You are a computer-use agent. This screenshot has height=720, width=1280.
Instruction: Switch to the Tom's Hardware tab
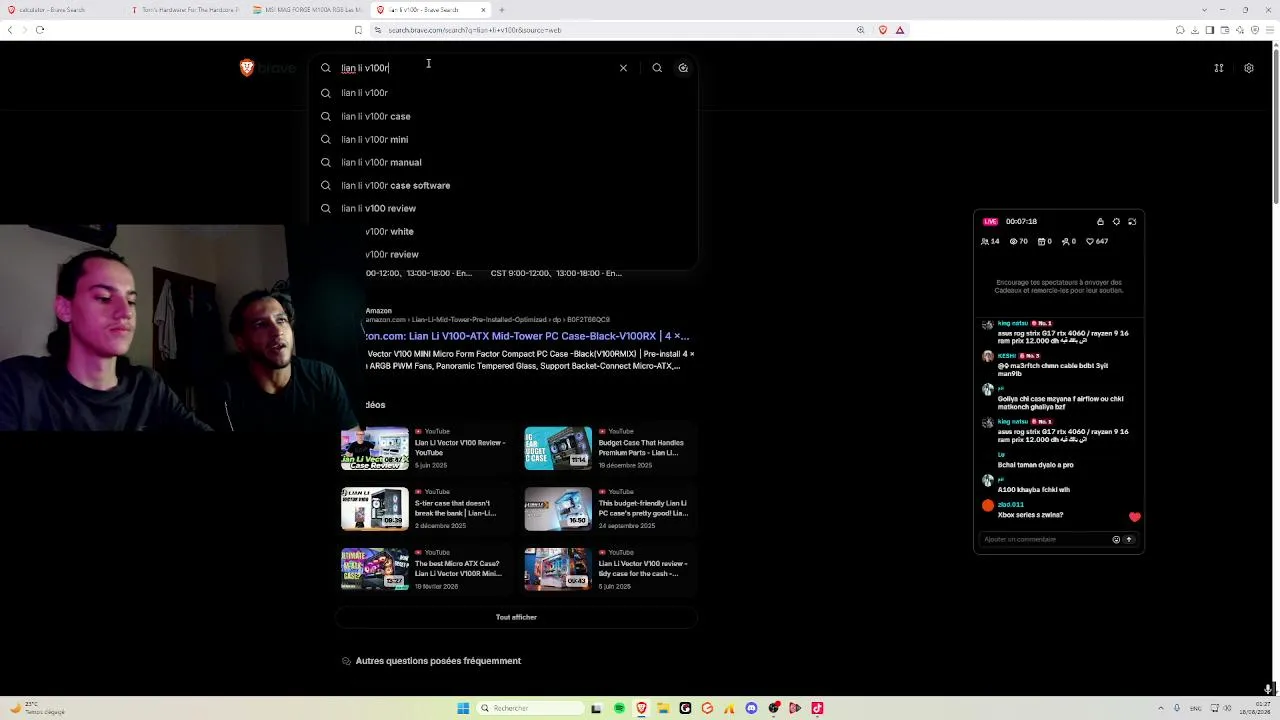point(184,10)
